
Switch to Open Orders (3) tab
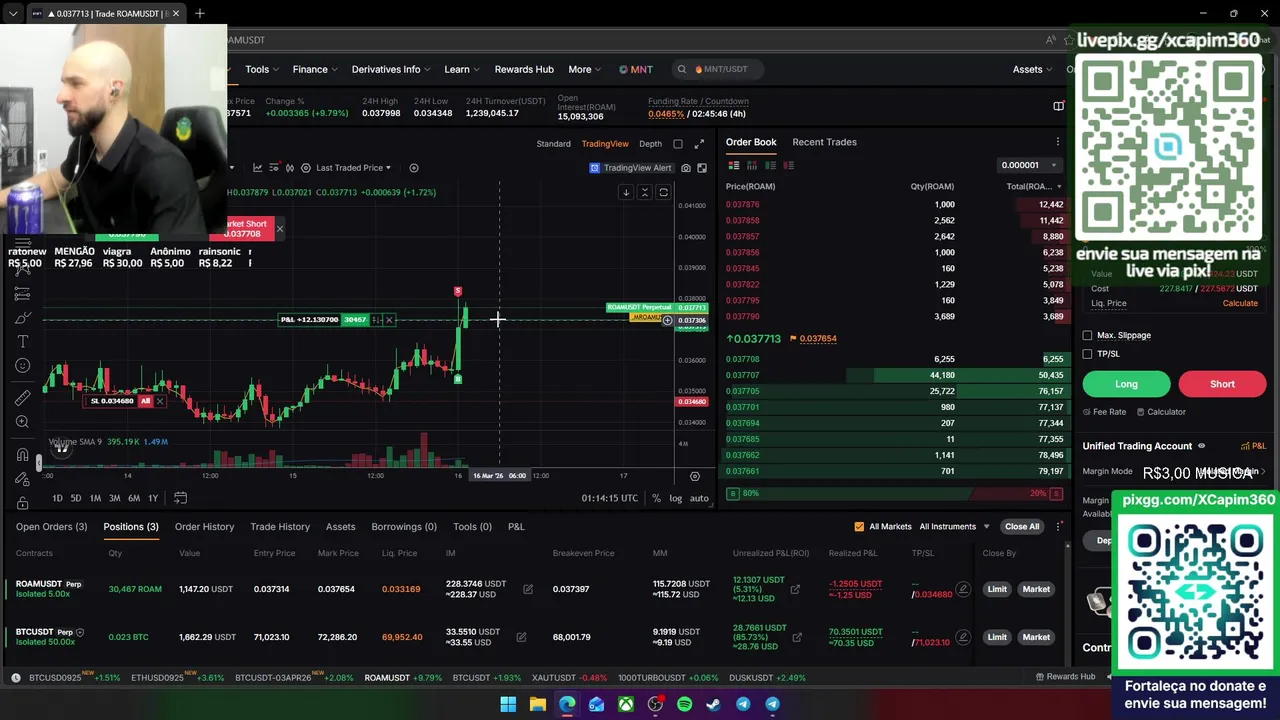click(x=51, y=527)
